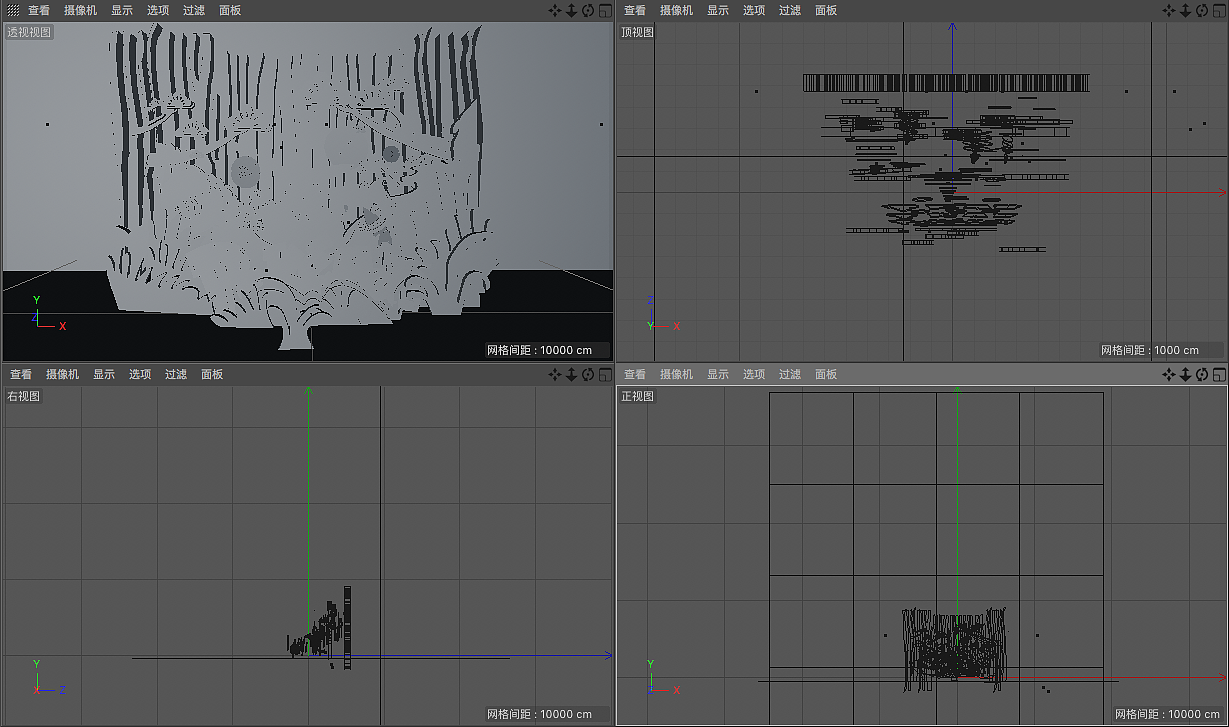Click the rotate camera icon in front viewport

pyautogui.click(x=1201, y=375)
